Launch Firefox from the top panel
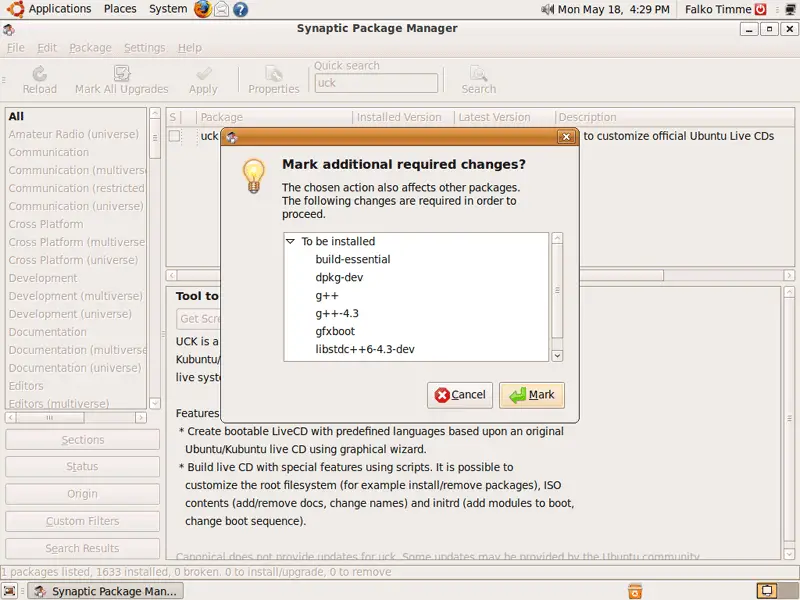 pos(202,9)
